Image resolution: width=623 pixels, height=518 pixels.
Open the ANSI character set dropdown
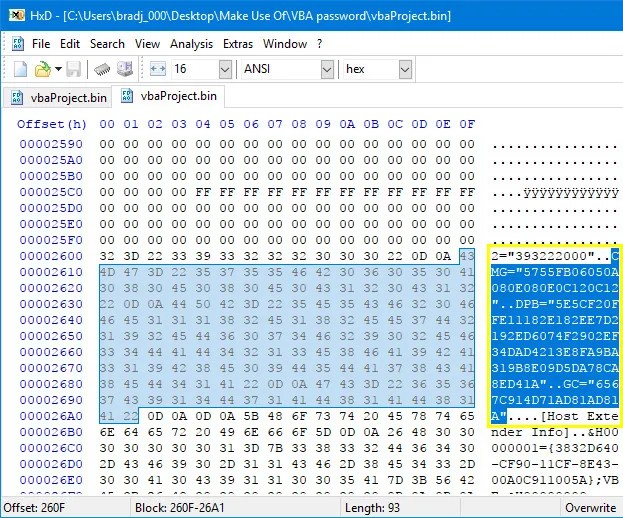click(x=327, y=70)
